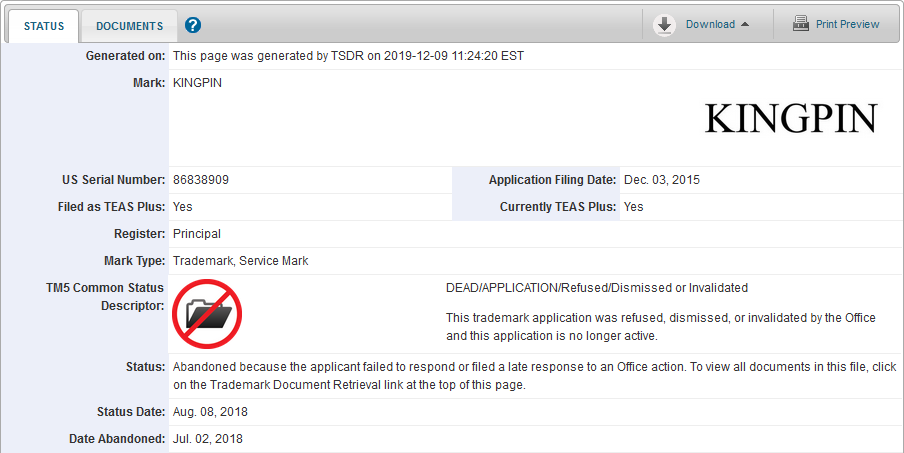904x453 pixels.
Task: Click the refused or invalidated explanation sentence
Action: 661,327
